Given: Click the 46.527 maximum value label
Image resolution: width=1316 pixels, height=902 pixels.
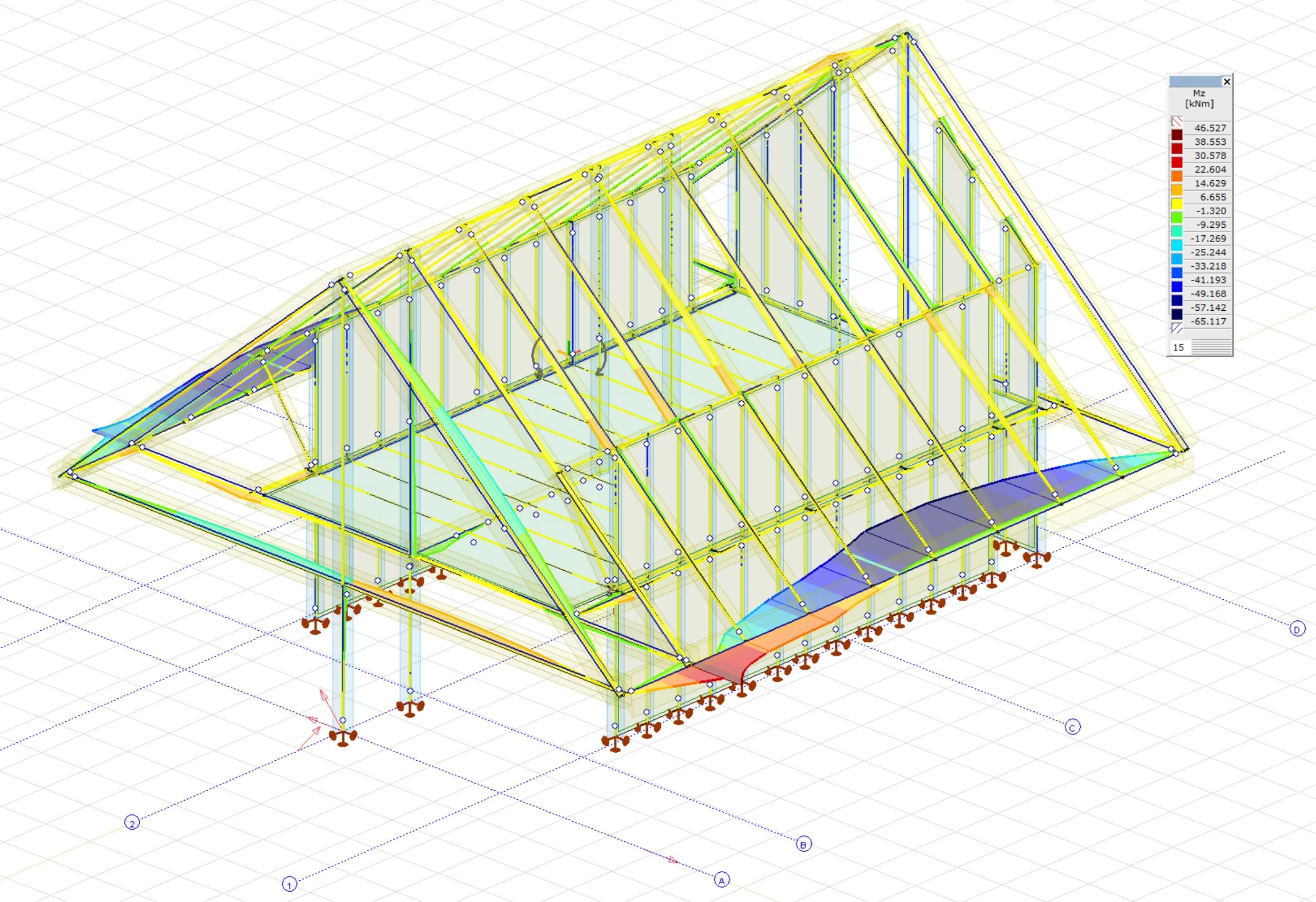Looking at the screenshot, I should (x=1210, y=128).
